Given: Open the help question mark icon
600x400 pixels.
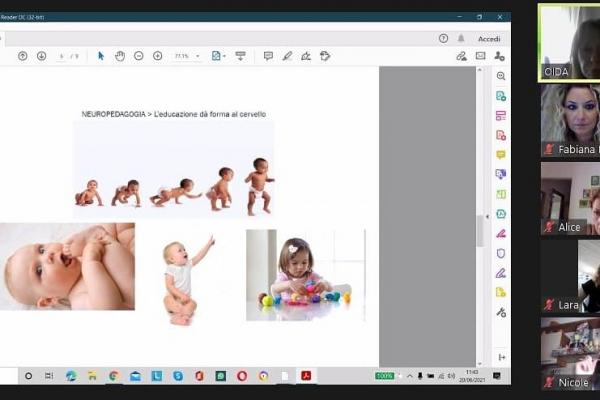Looking at the screenshot, I should [x=443, y=38].
